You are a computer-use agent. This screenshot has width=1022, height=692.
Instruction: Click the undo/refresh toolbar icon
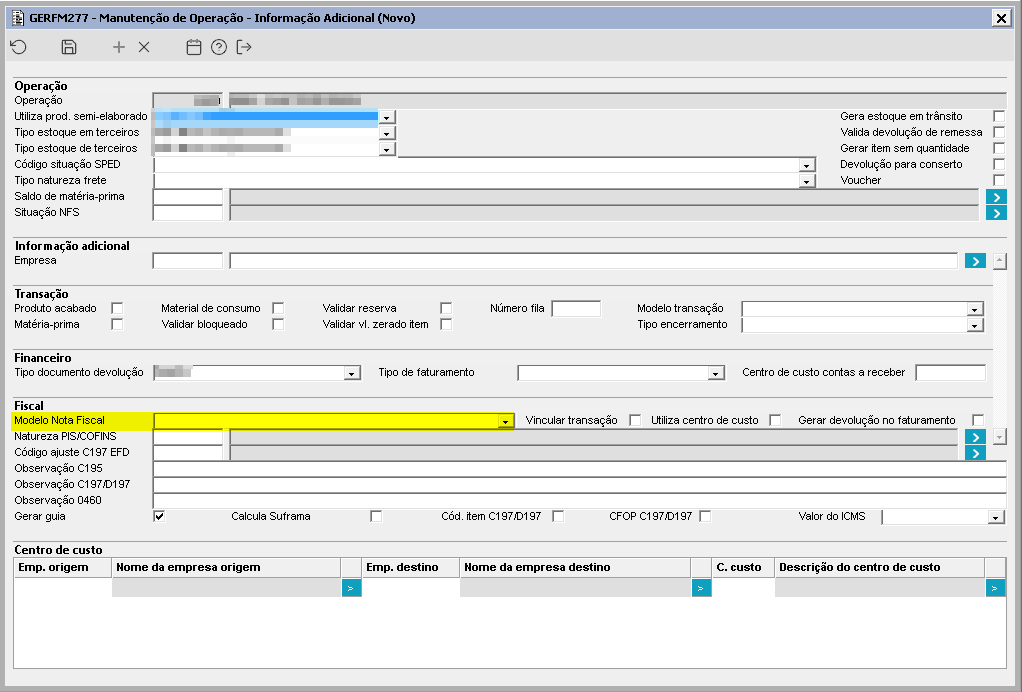click(x=19, y=47)
